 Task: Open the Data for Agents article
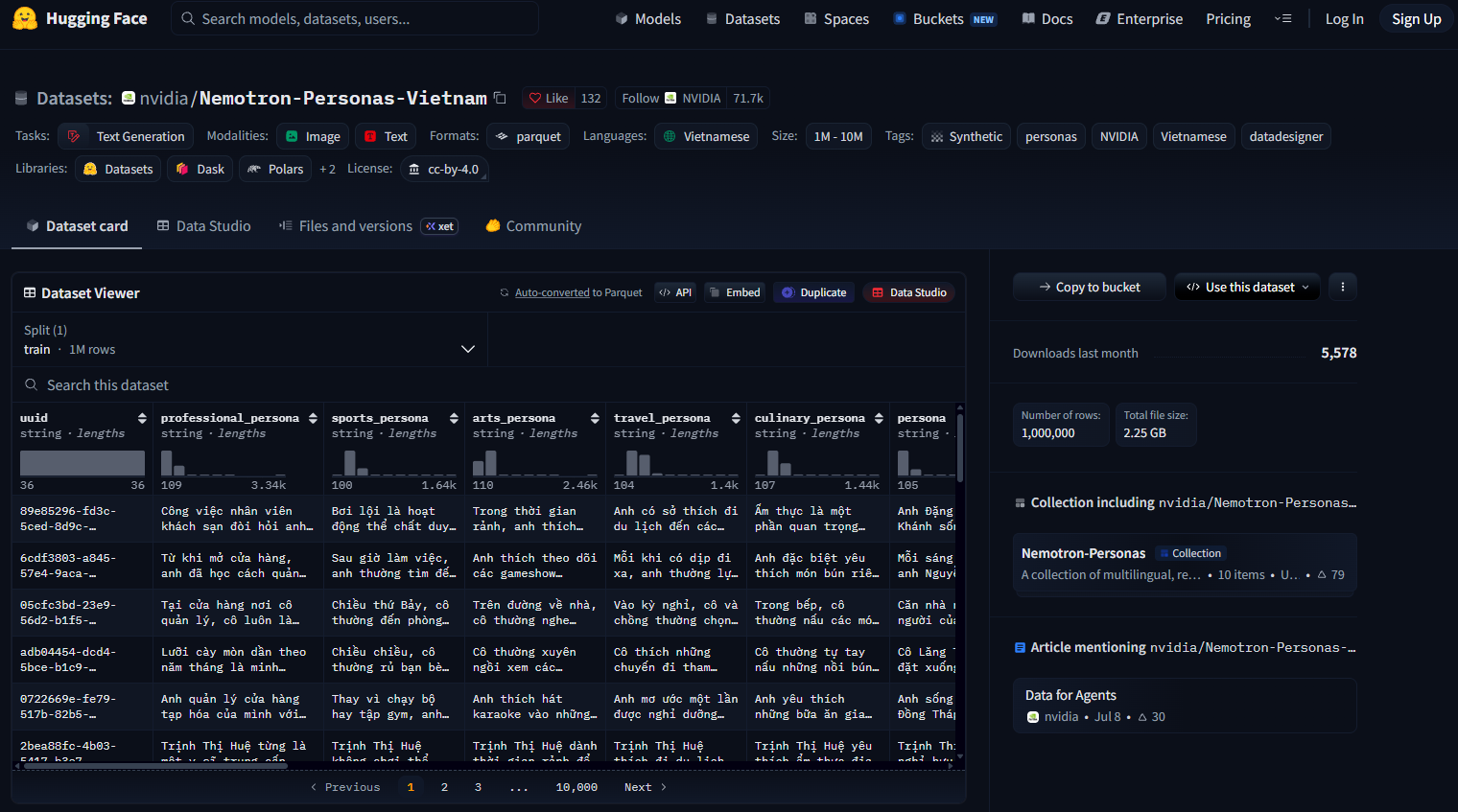pyautogui.click(x=1185, y=706)
